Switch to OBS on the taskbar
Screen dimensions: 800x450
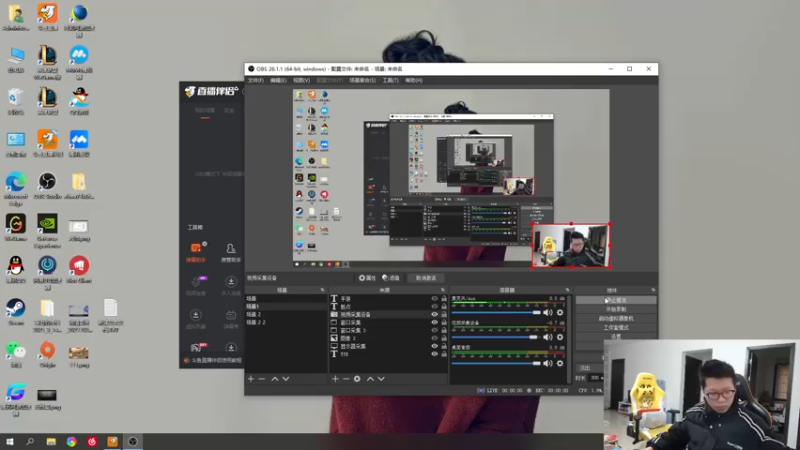[133, 441]
